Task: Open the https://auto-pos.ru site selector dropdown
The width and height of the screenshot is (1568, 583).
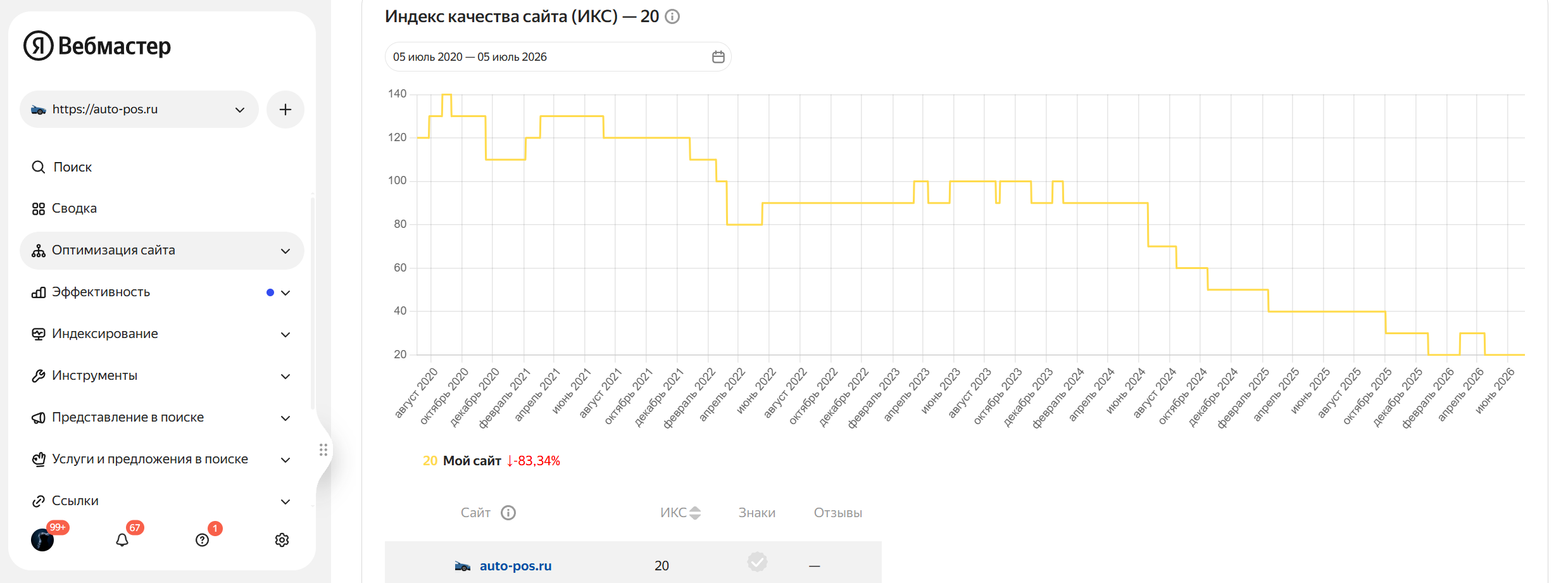Action: [x=139, y=110]
